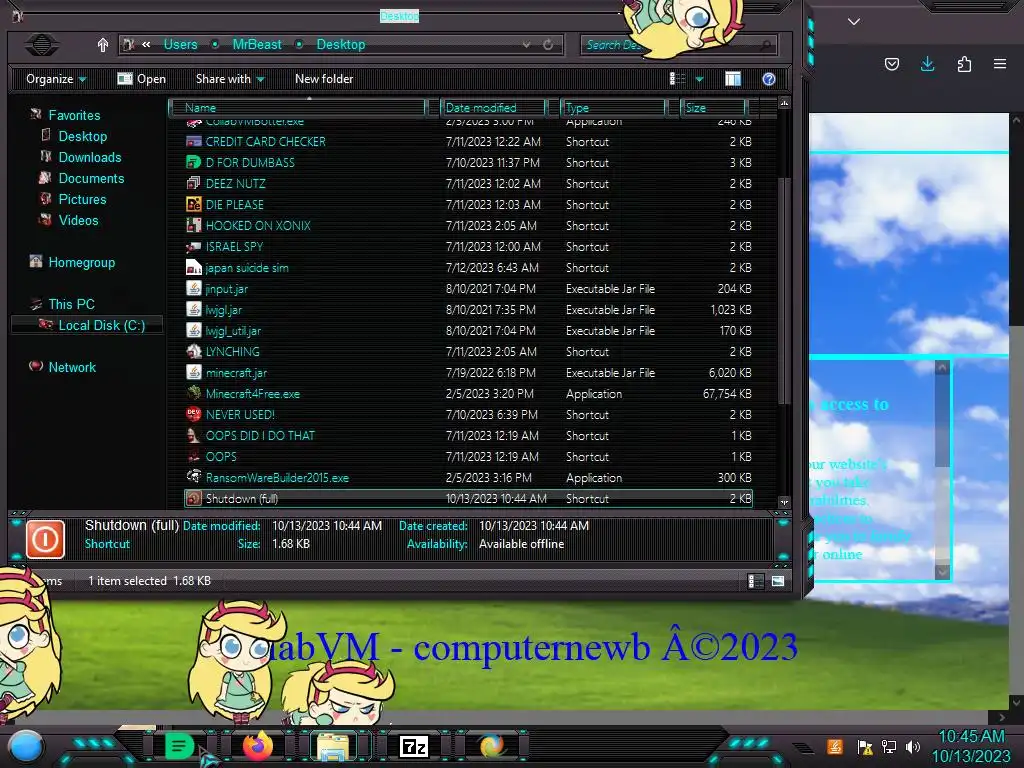Image resolution: width=1024 pixels, height=768 pixels.
Task: Click the Desktop breadcrumb in address bar
Action: tap(341, 44)
